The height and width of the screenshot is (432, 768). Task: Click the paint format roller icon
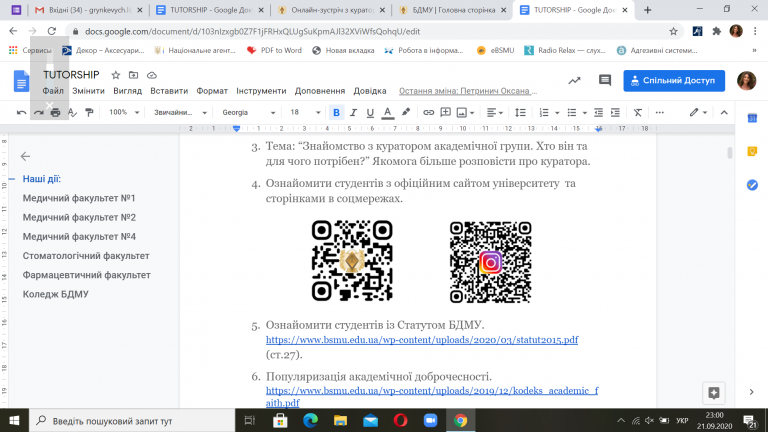click(x=72, y=113)
